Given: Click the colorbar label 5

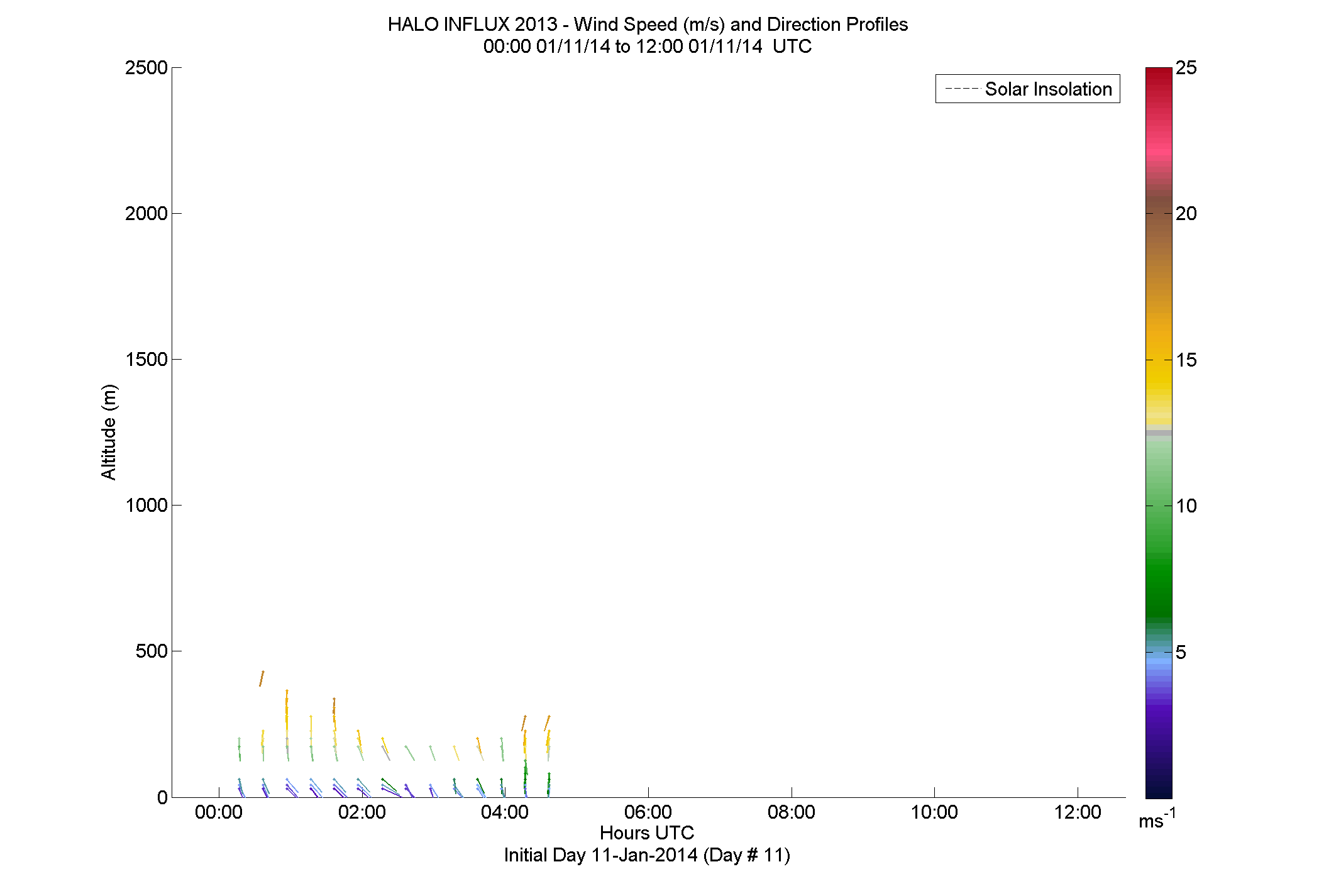Looking at the screenshot, I should 1181,653.
